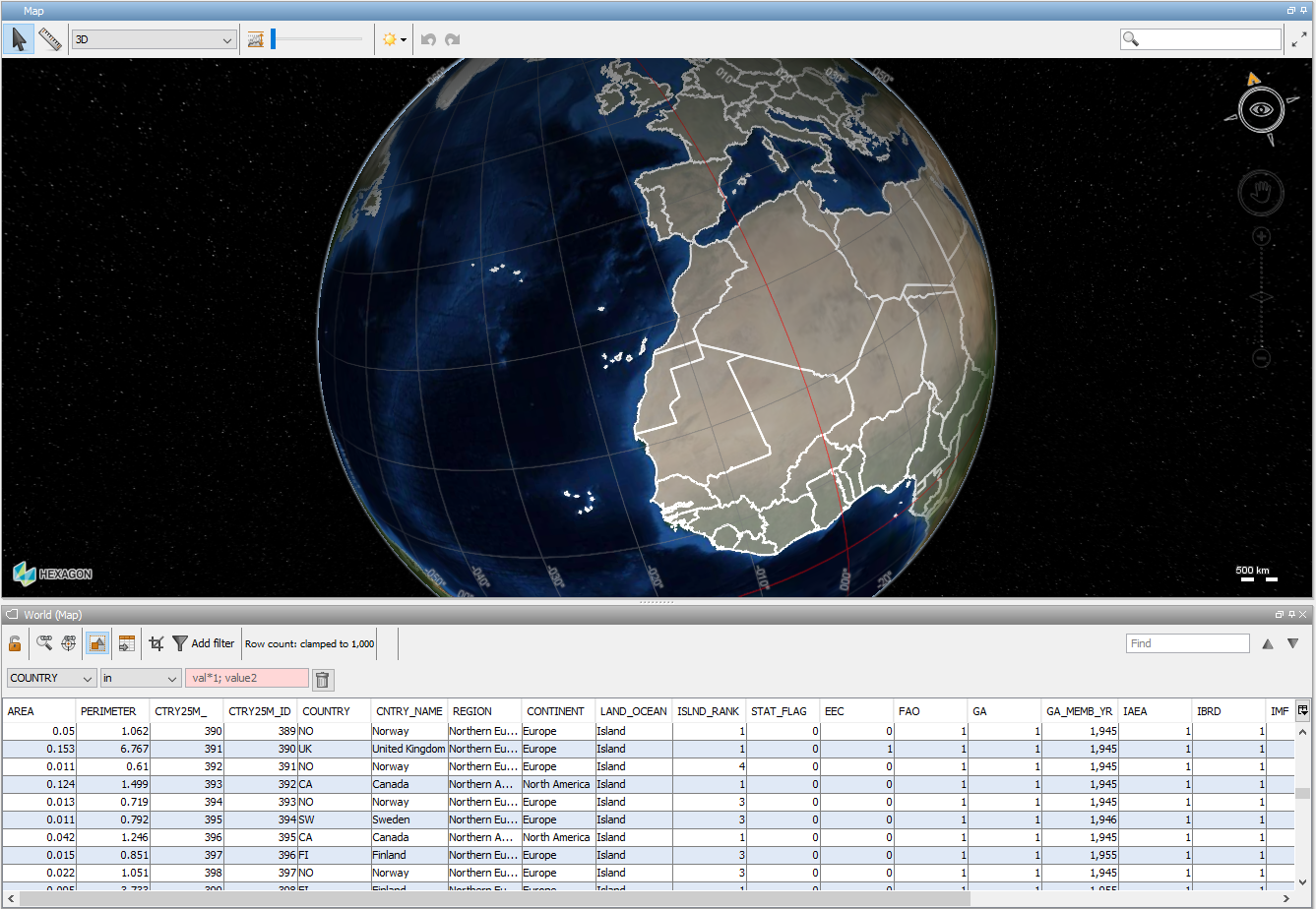This screenshot has width=1316, height=909.
Task: Expand the COUNTRY field dropdown
Action: [x=52, y=679]
